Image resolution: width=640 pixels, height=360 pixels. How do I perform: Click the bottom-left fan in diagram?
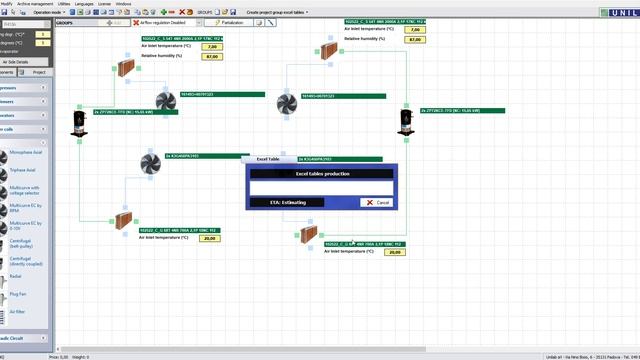(x=151, y=164)
